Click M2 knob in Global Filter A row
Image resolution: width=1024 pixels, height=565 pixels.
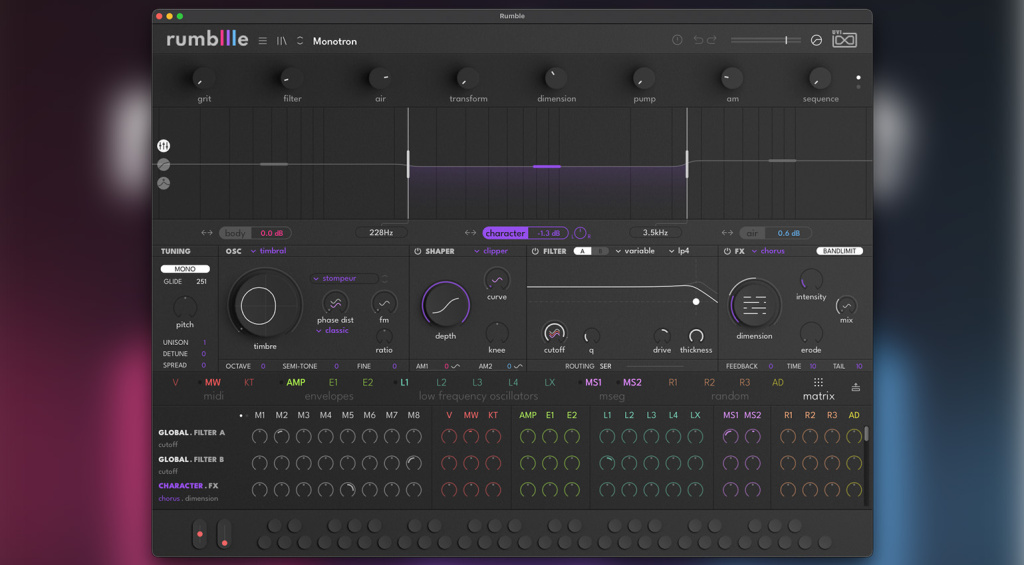(281, 436)
